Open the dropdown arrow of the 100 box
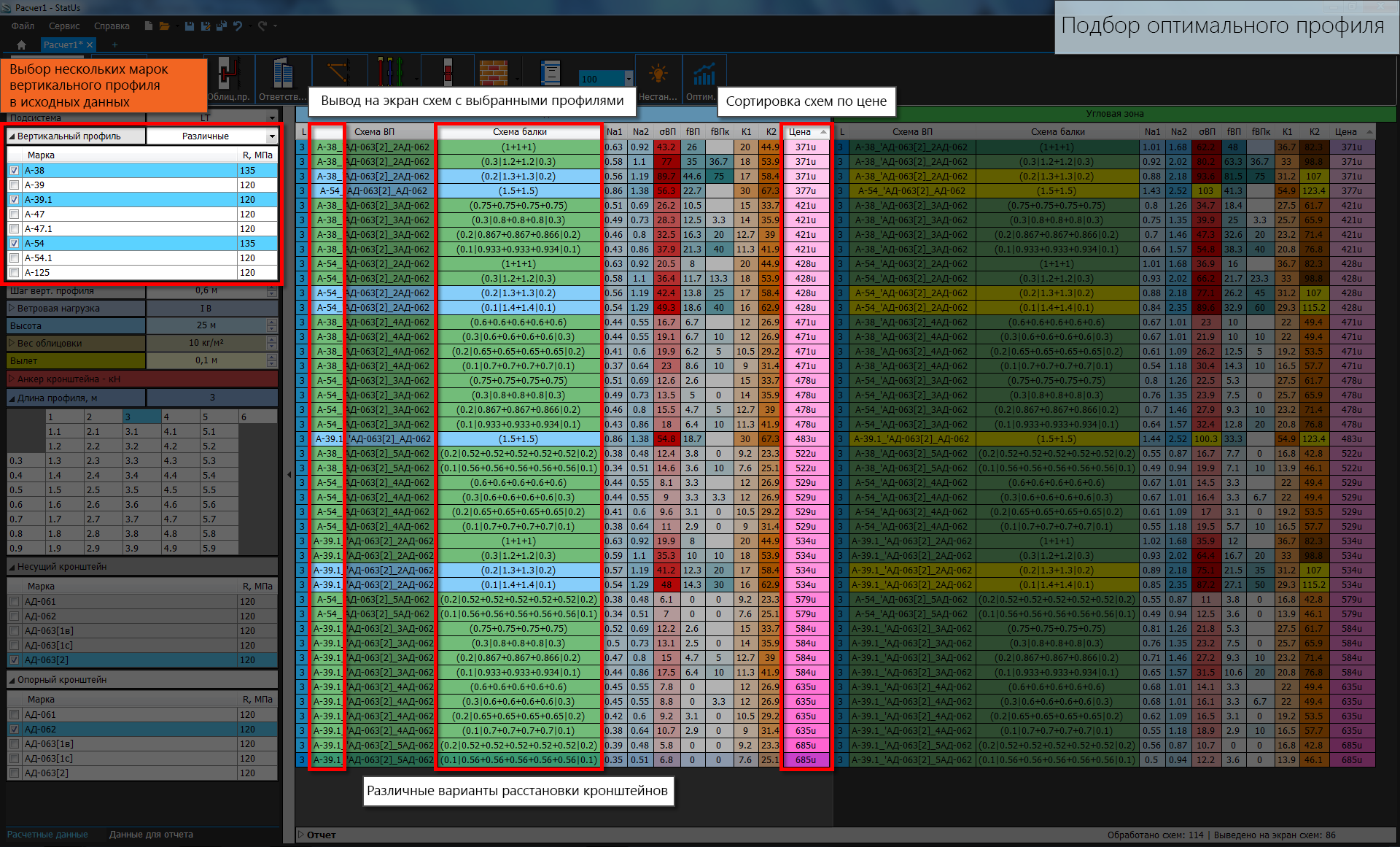 (629, 78)
